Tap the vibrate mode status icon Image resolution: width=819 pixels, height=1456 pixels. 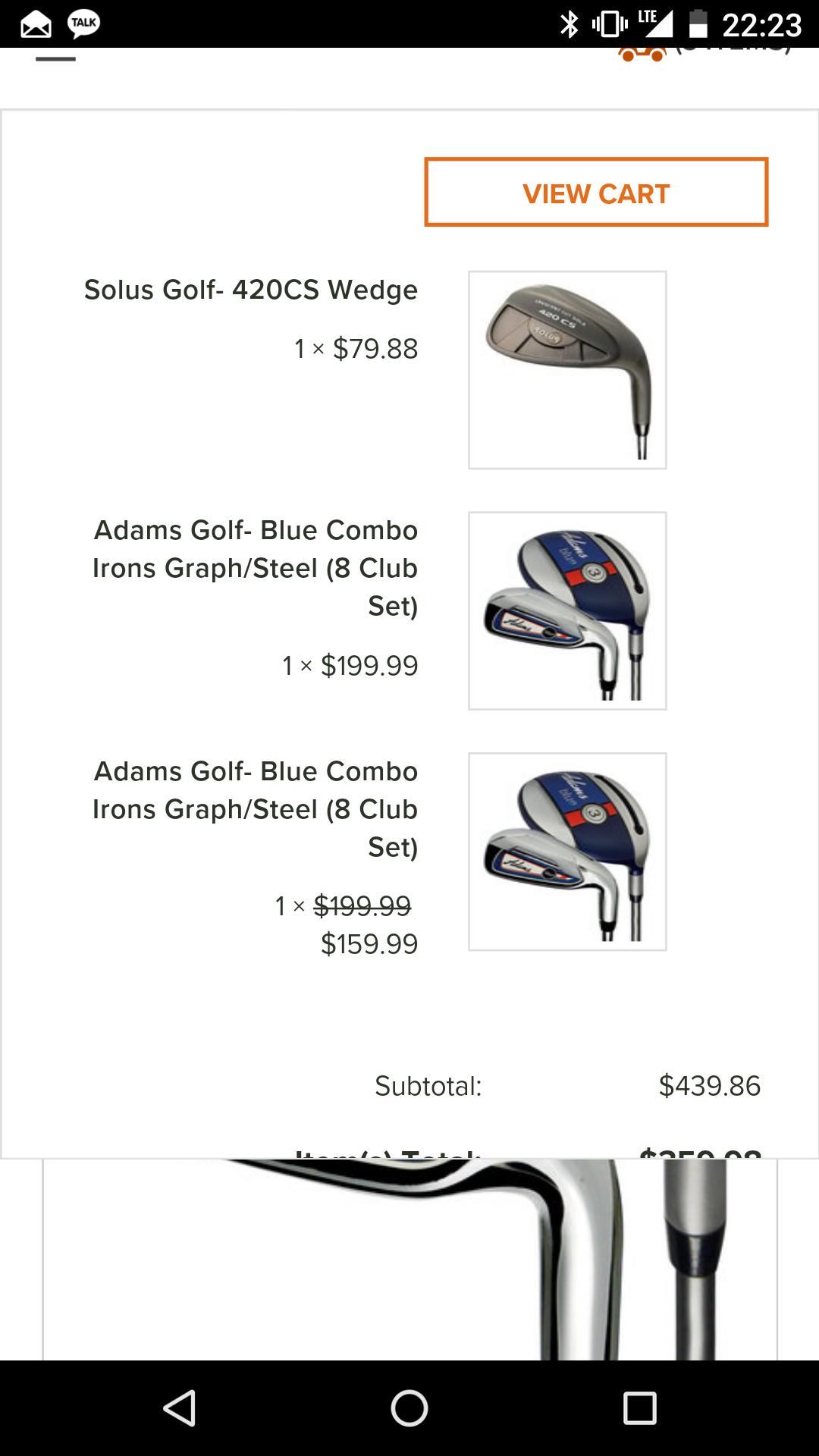(609, 24)
